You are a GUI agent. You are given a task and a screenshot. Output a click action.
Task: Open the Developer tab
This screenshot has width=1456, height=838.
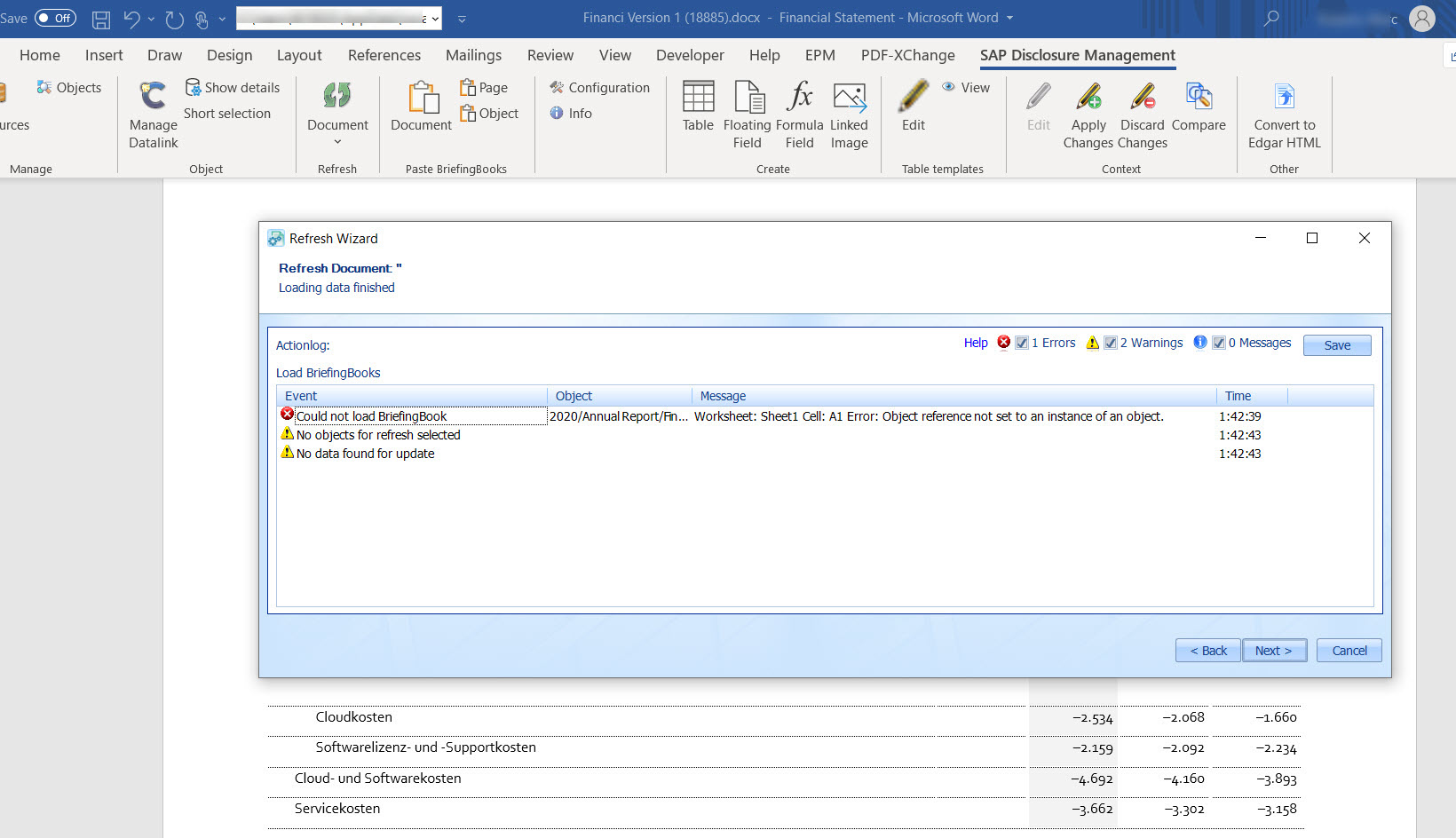pyautogui.click(x=690, y=55)
